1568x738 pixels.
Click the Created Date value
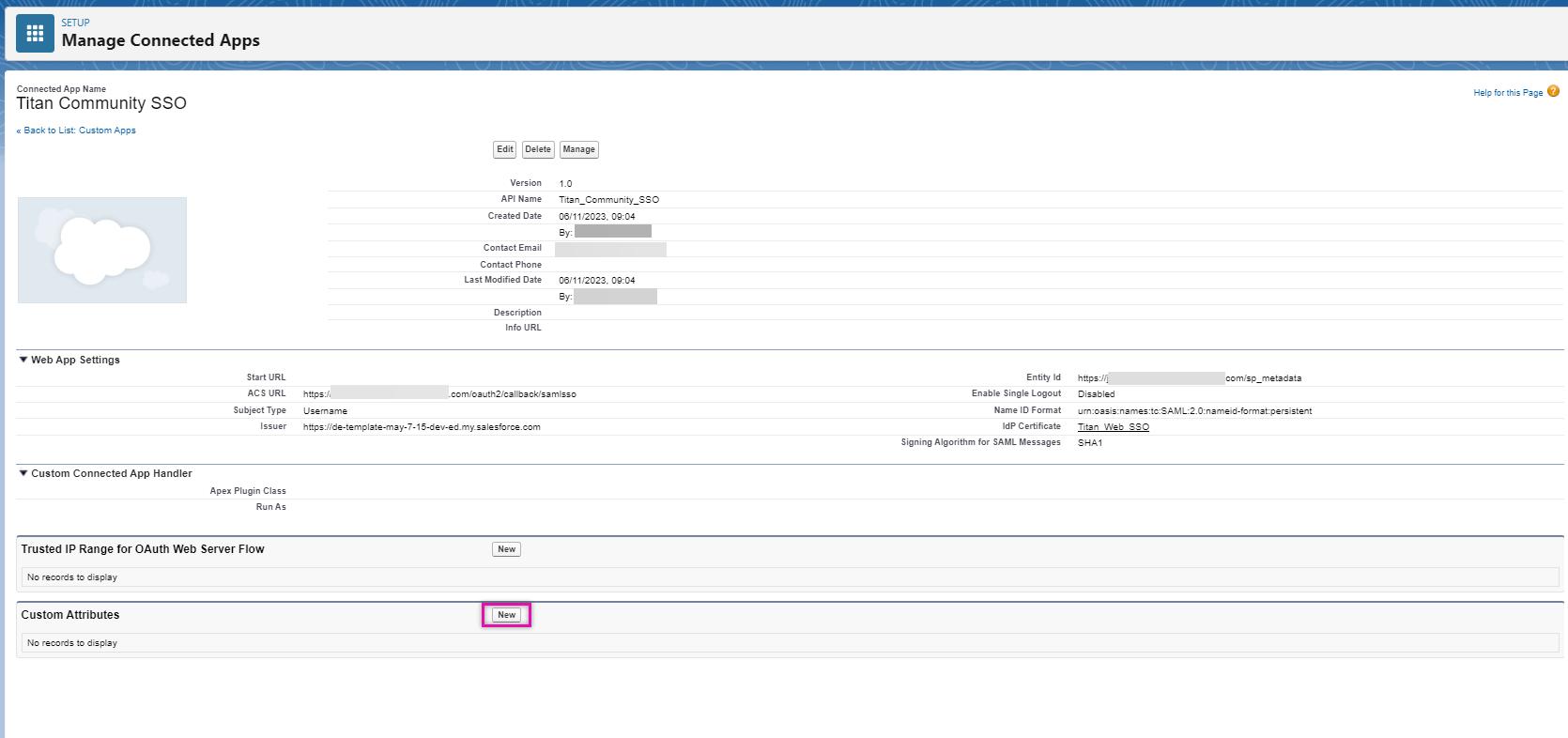point(597,217)
